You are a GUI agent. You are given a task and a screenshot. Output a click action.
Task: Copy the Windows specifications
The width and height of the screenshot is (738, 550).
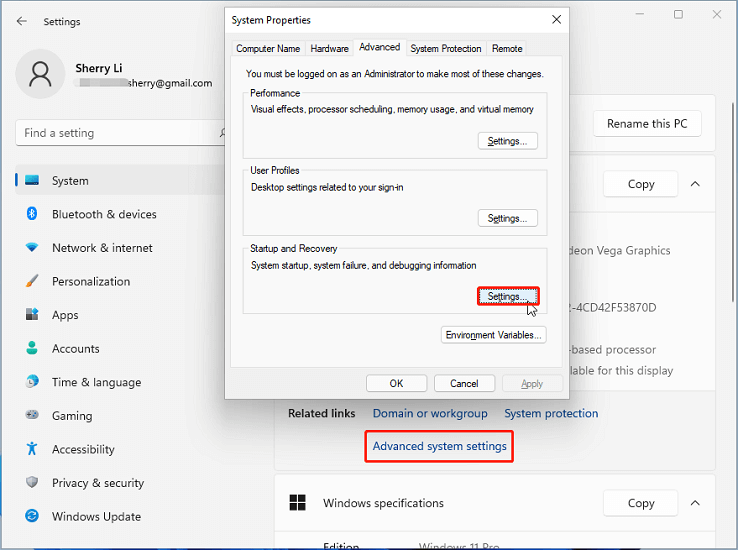(x=641, y=503)
